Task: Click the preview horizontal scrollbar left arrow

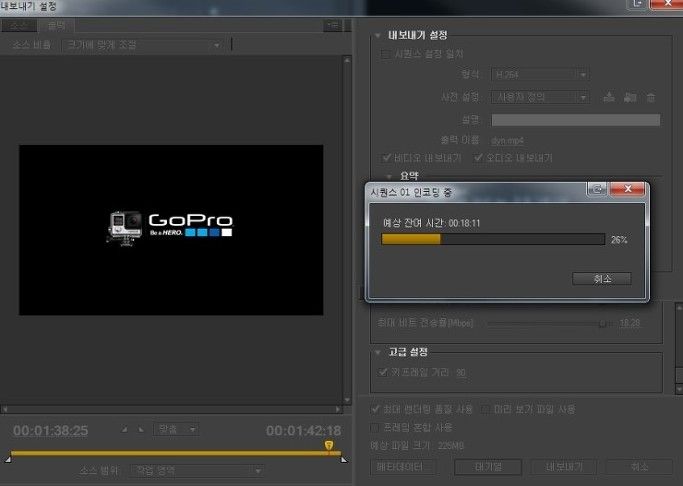Action: (4, 409)
